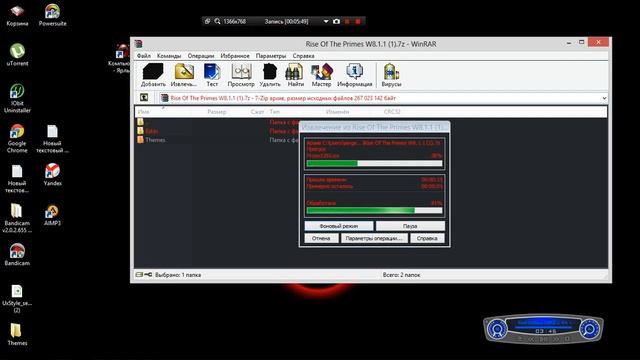Select the Новый тексто... file icon below Chrome
This screenshot has width=640, height=360.
(x=17, y=179)
